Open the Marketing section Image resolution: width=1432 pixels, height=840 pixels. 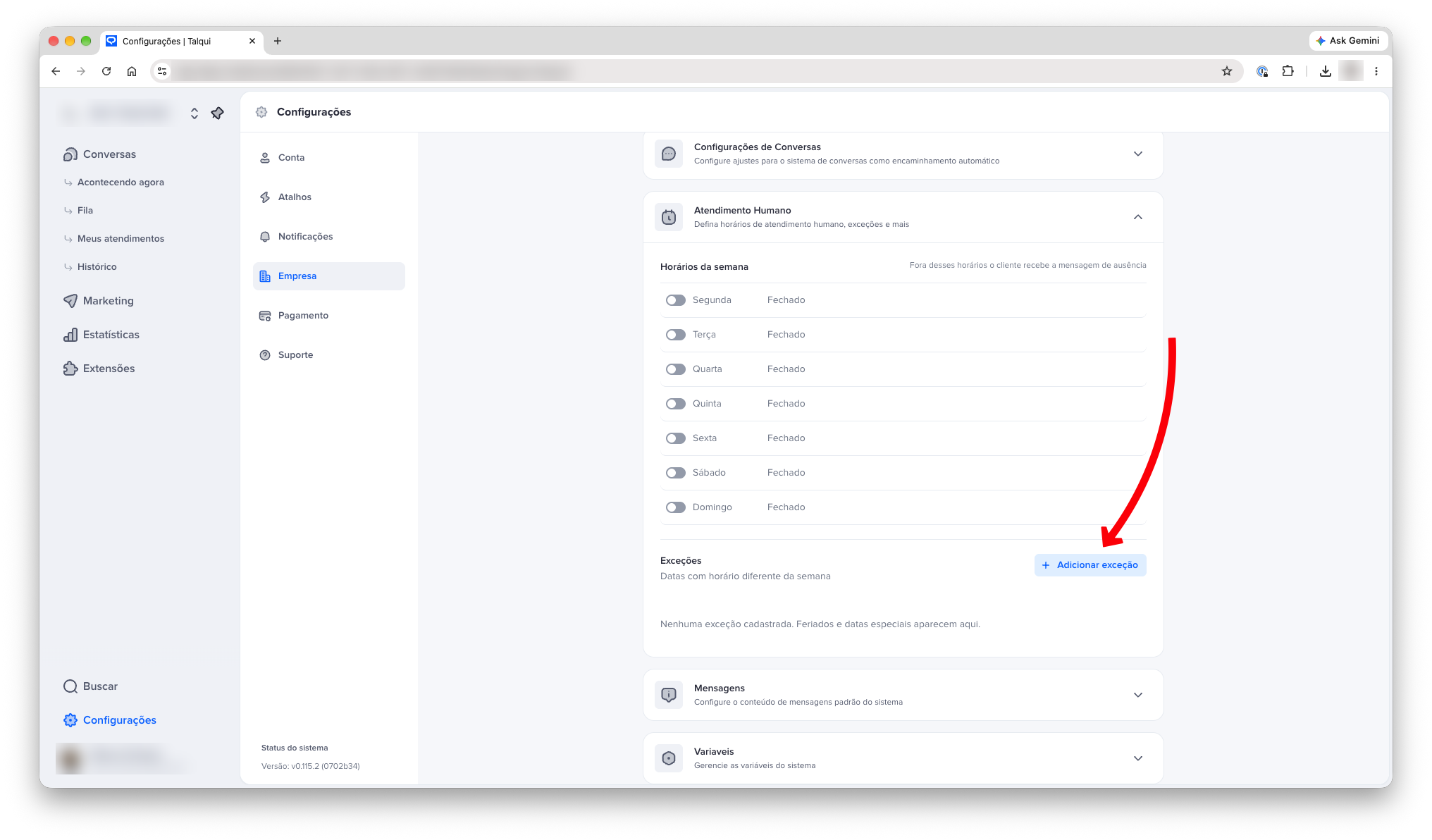click(x=99, y=301)
